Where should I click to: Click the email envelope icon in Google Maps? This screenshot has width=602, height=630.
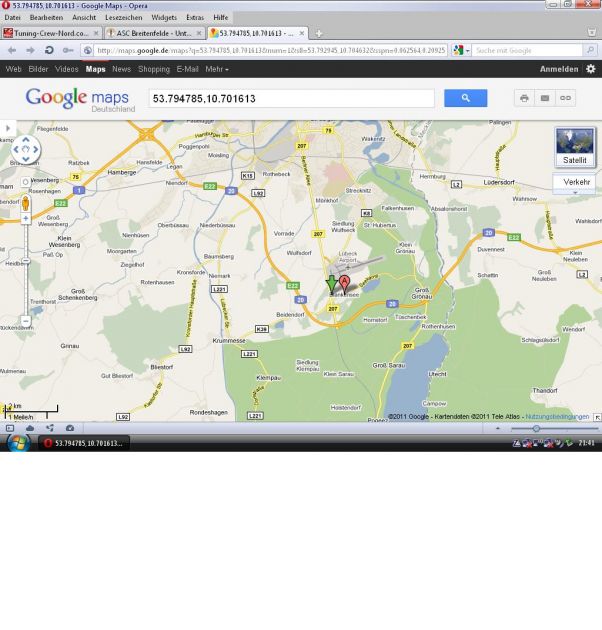pos(545,98)
